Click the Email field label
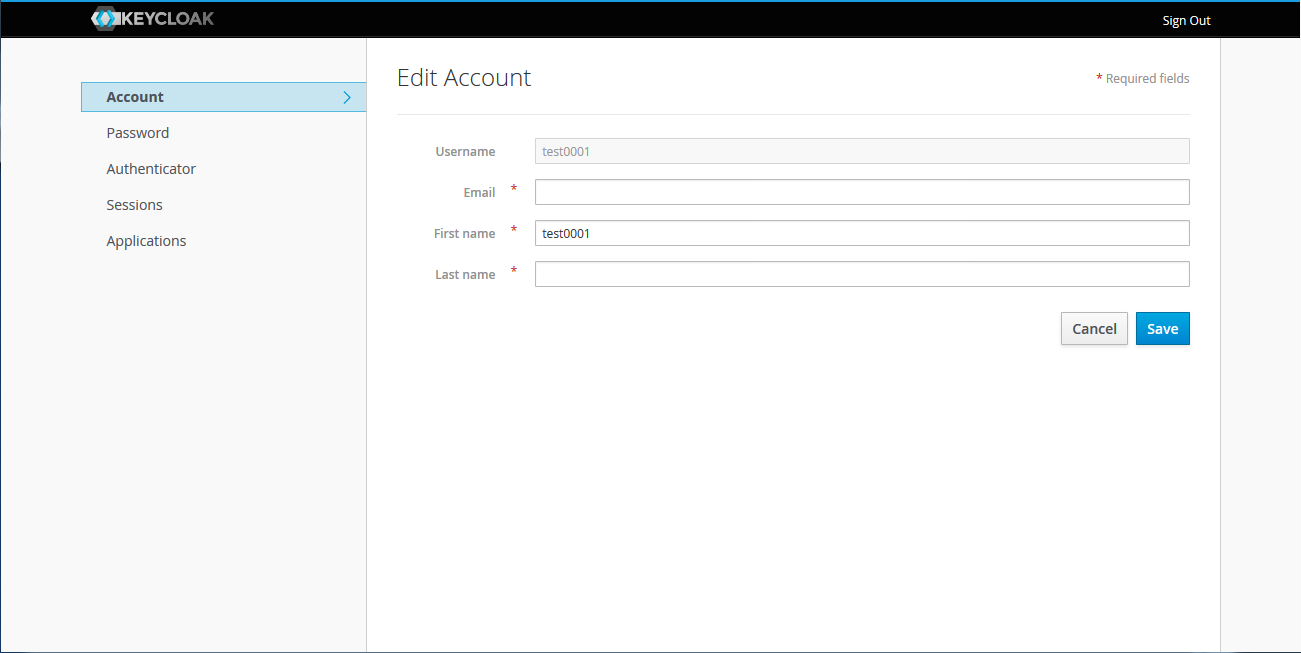Image resolution: width=1301 pixels, height=653 pixels. pos(479,192)
